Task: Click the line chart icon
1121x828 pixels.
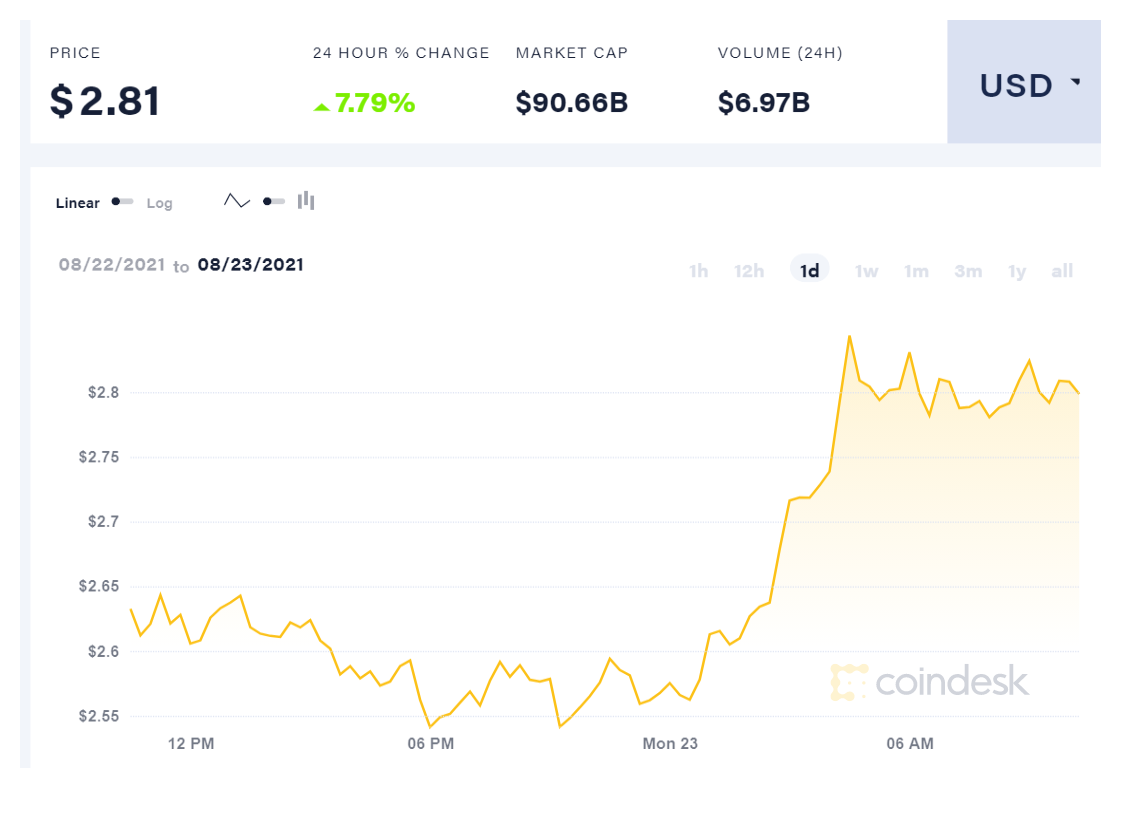Action: click(x=237, y=201)
